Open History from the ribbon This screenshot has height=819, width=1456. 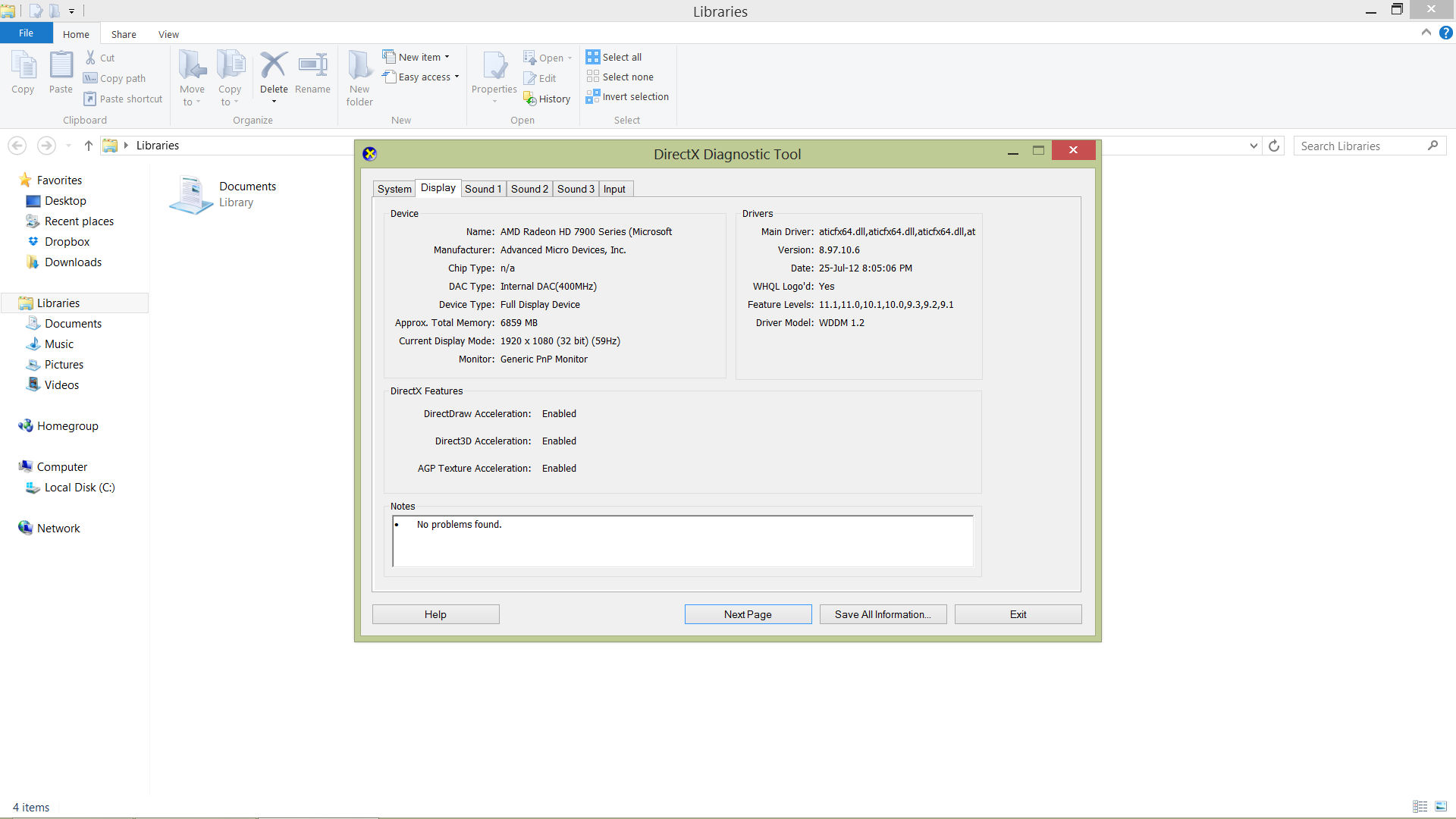coord(547,99)
